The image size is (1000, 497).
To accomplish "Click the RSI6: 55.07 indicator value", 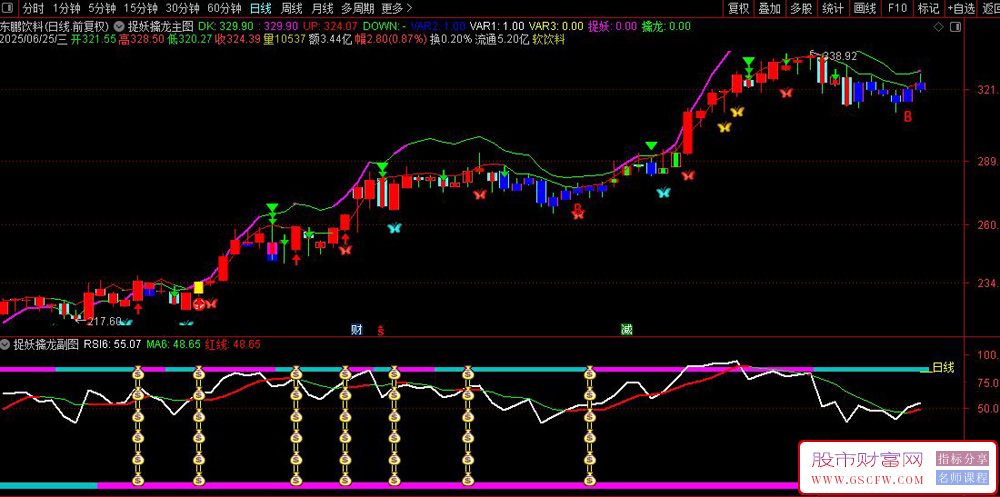I will pos(113,345).
